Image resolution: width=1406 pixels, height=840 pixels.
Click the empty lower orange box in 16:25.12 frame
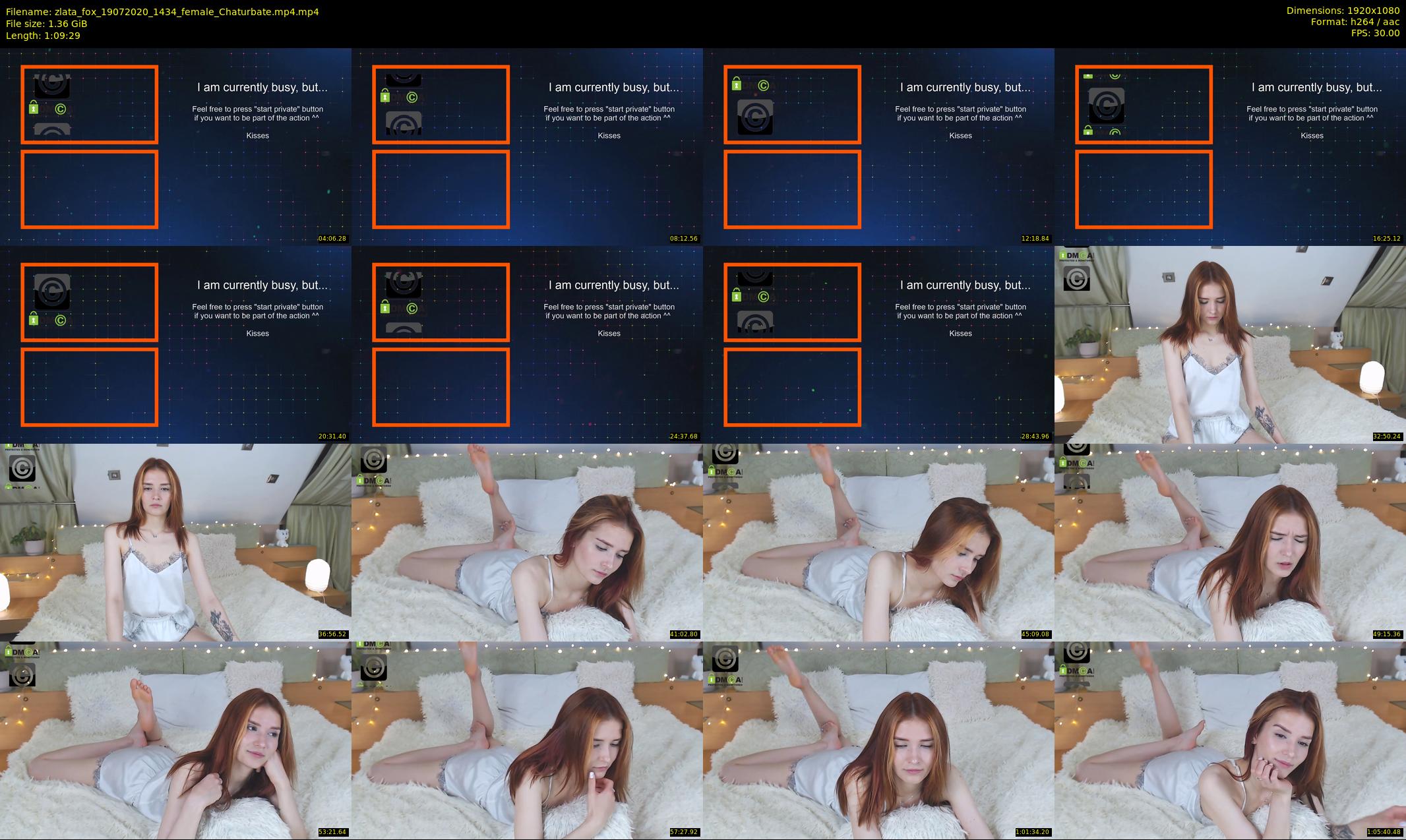click(1144, 189)
